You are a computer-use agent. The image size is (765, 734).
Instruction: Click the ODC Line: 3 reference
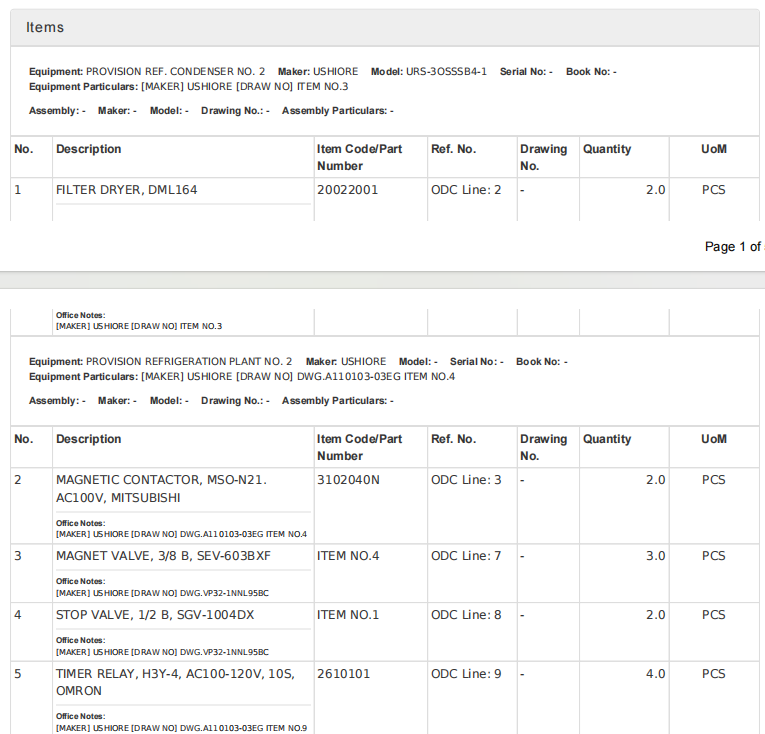click(466, 480)
